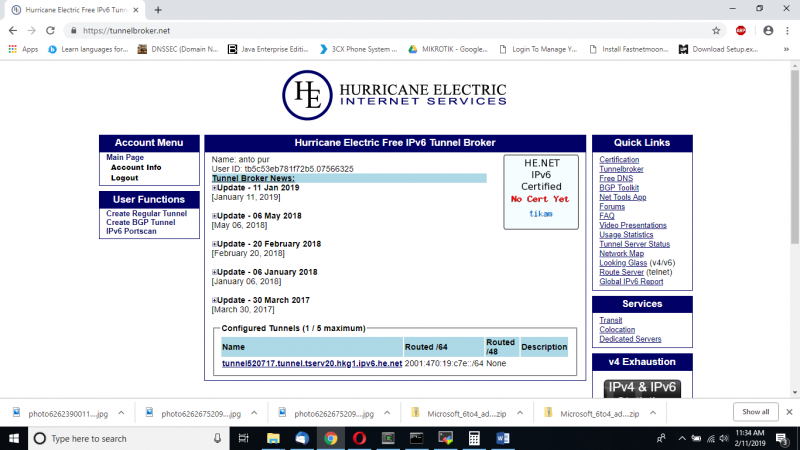Viewport: 800px width, 450px height.
Task: Go back with the browser back arrow
Action: [x=13, y=31]
